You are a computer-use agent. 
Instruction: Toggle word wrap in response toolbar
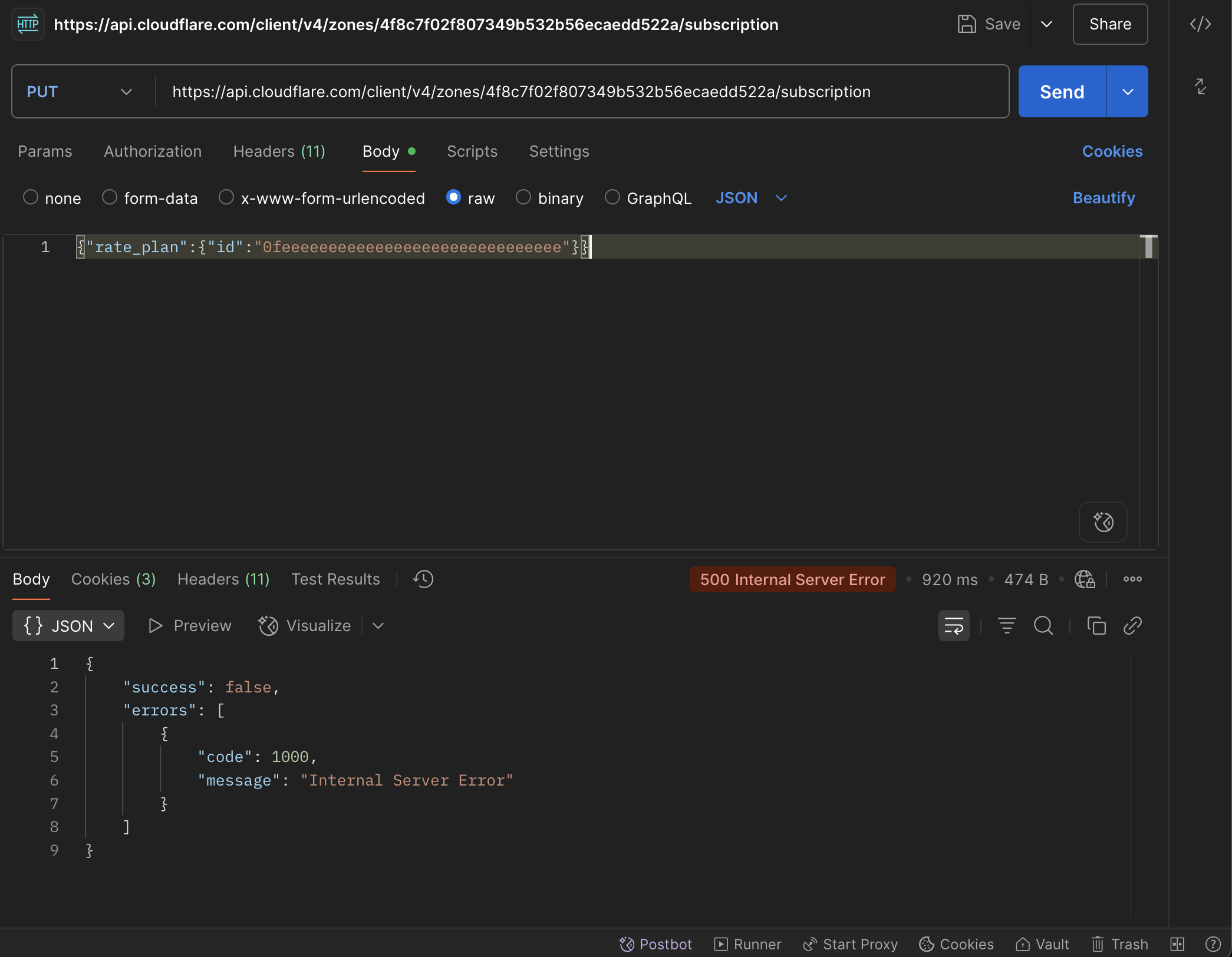point(953,626)
